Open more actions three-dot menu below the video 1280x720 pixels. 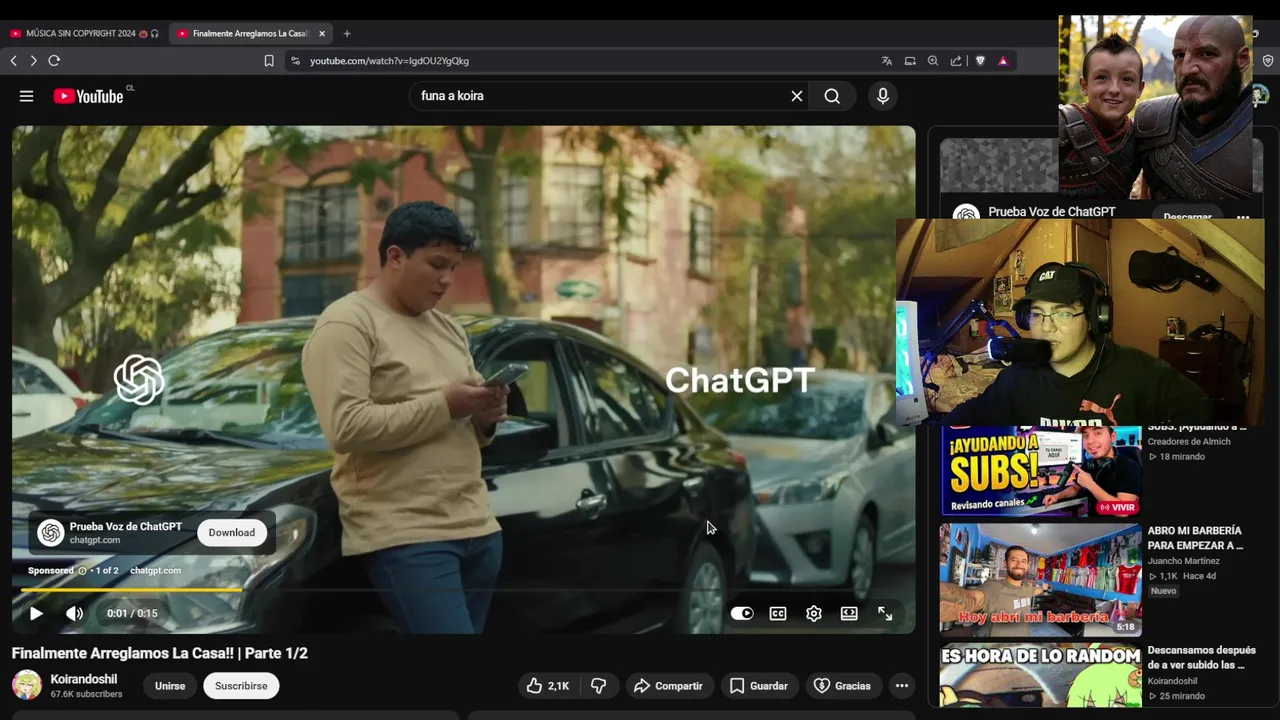click(x=902, y=686)
